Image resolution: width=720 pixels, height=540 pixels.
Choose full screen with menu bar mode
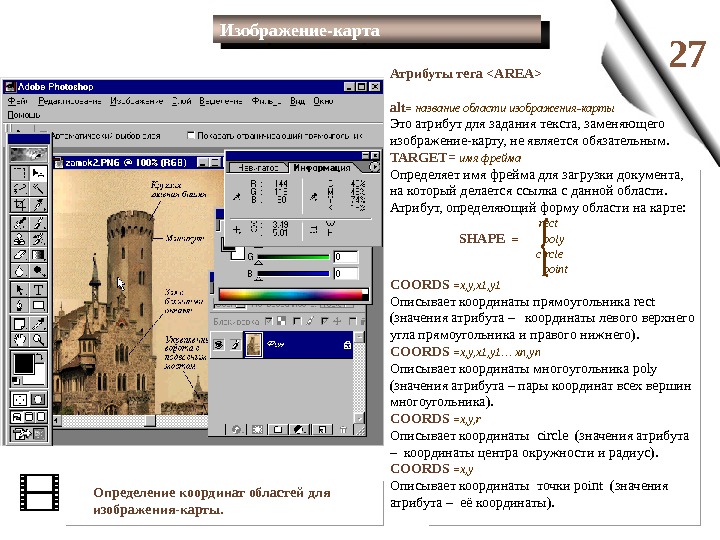29,417
